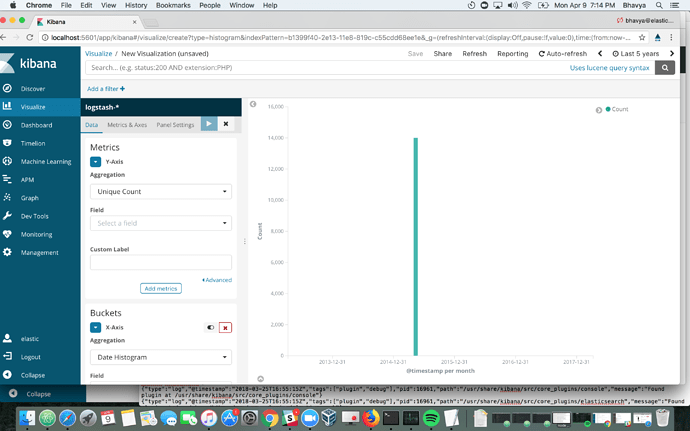Go to the Dashboard page
690x431 pixels.
(x=36, y=125)
